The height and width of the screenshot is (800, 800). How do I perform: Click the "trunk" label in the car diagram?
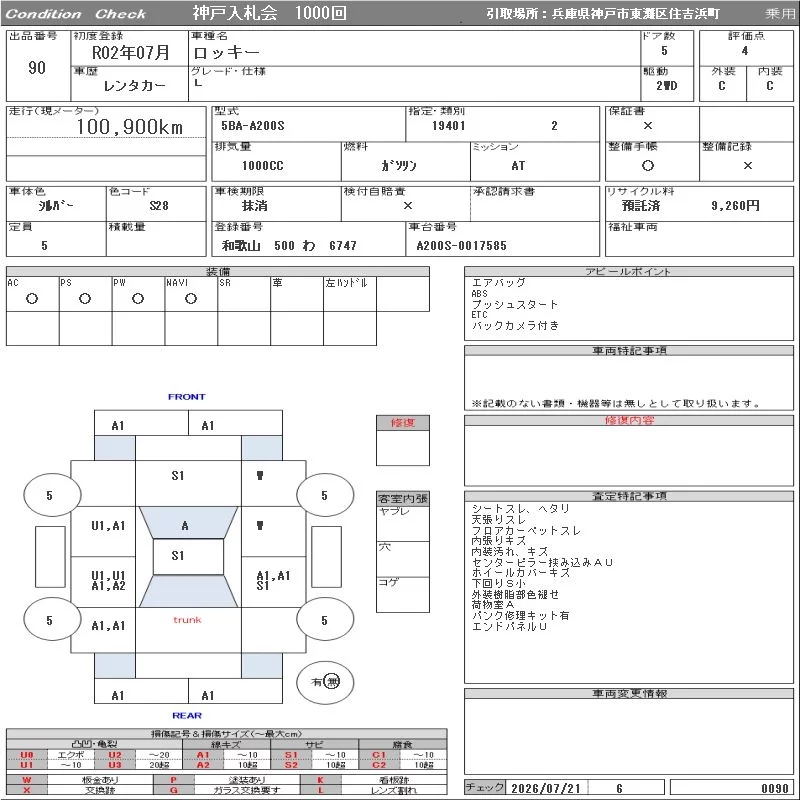click(x=187, y=620)
